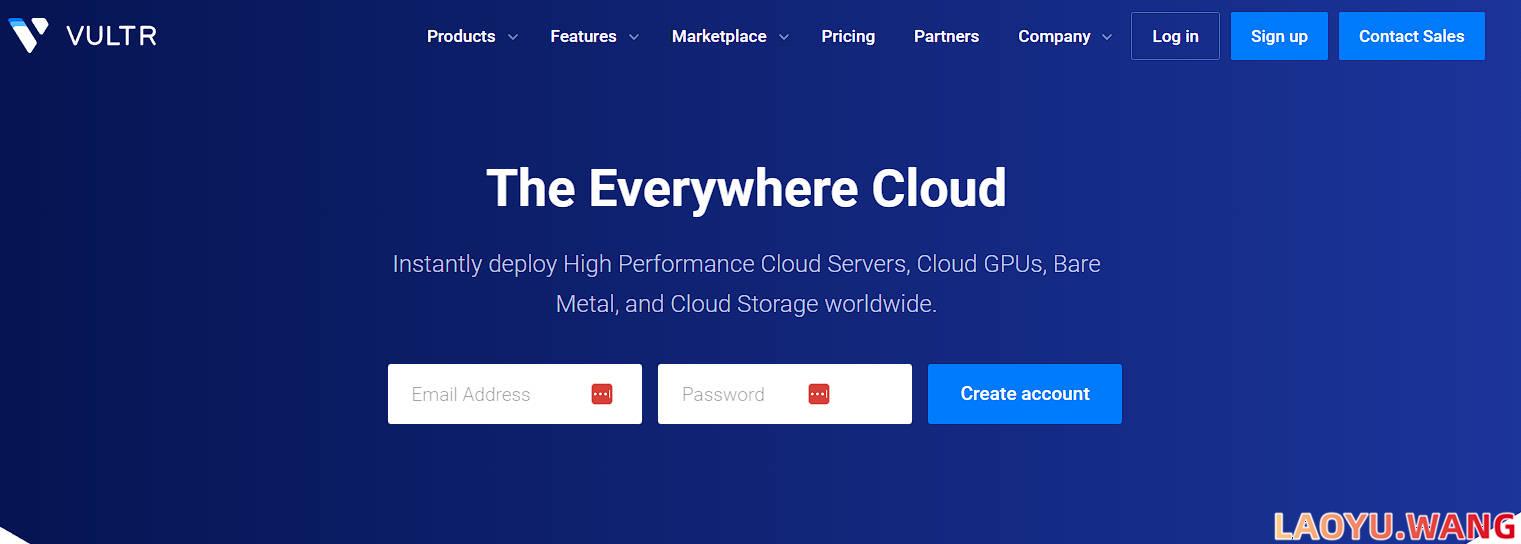Click the Contact Sales button
1521x544 pixels.
click(x=1411, y=36)
